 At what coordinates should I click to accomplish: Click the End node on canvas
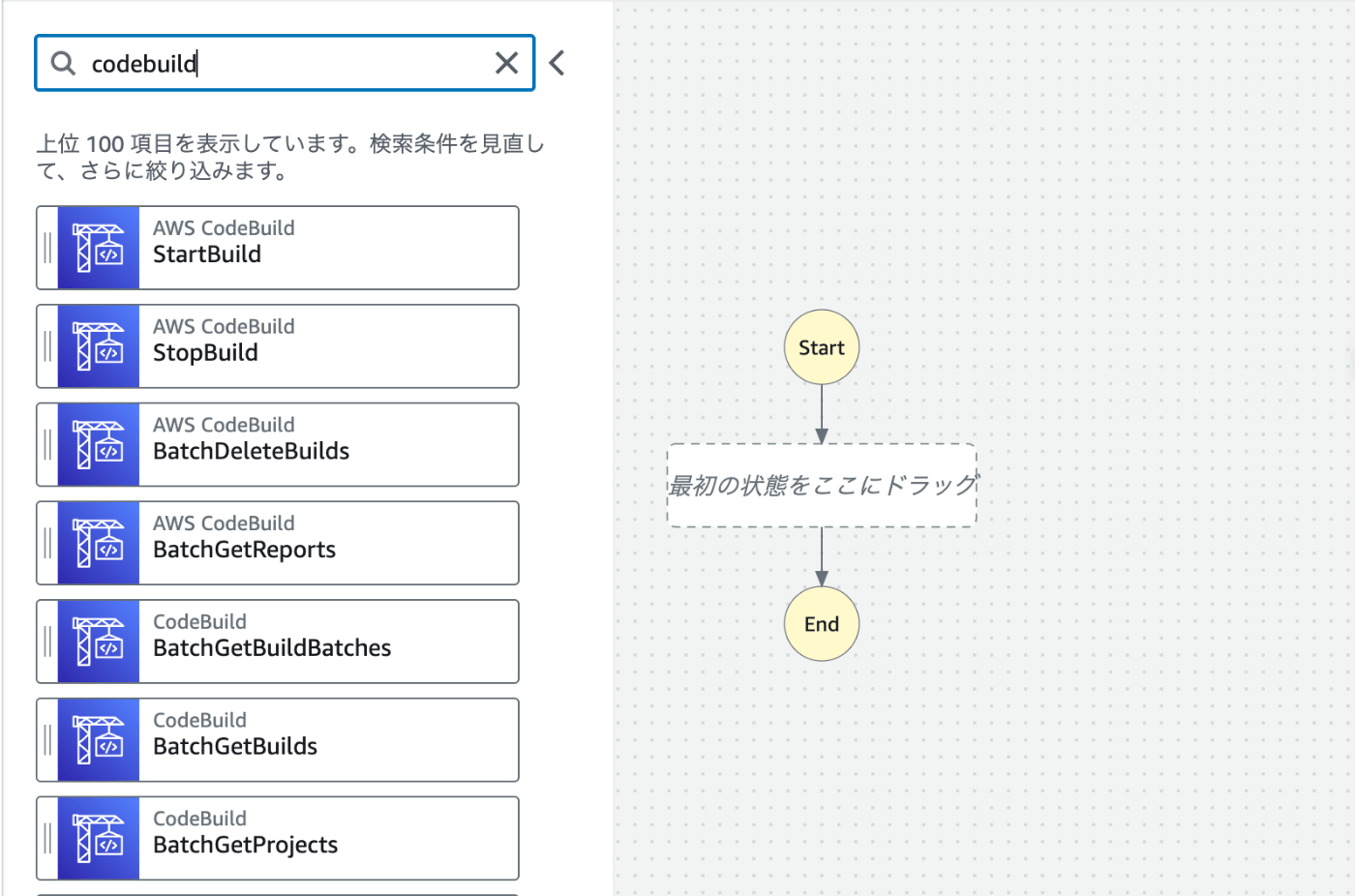(x=822, y=624)
